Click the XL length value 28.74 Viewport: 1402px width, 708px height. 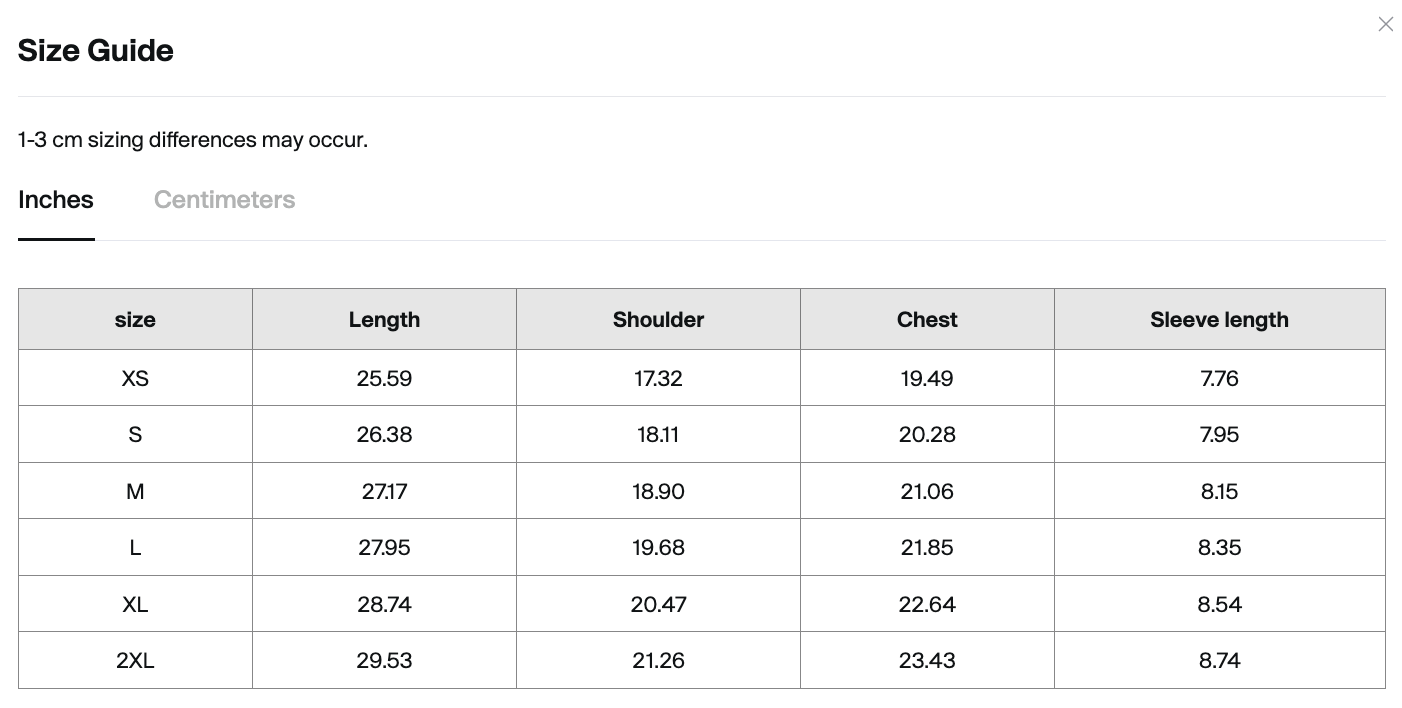384,604
